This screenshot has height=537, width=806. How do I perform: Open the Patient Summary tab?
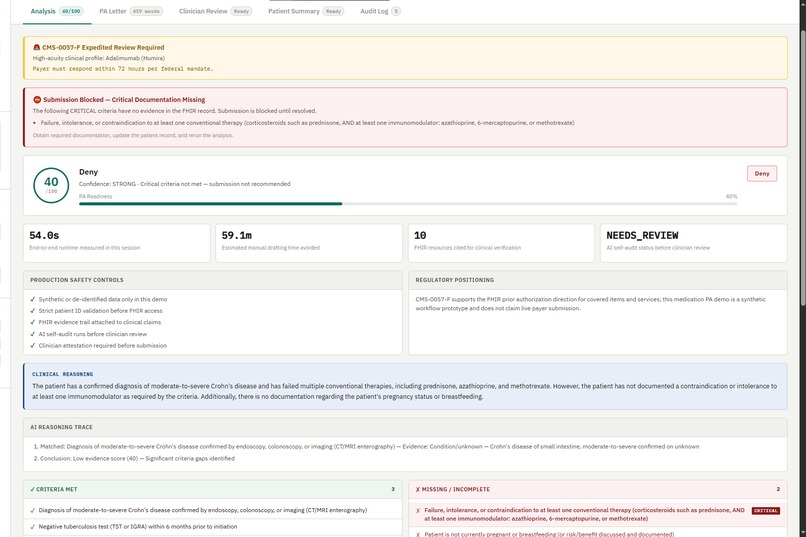click(x=306, y=11)
